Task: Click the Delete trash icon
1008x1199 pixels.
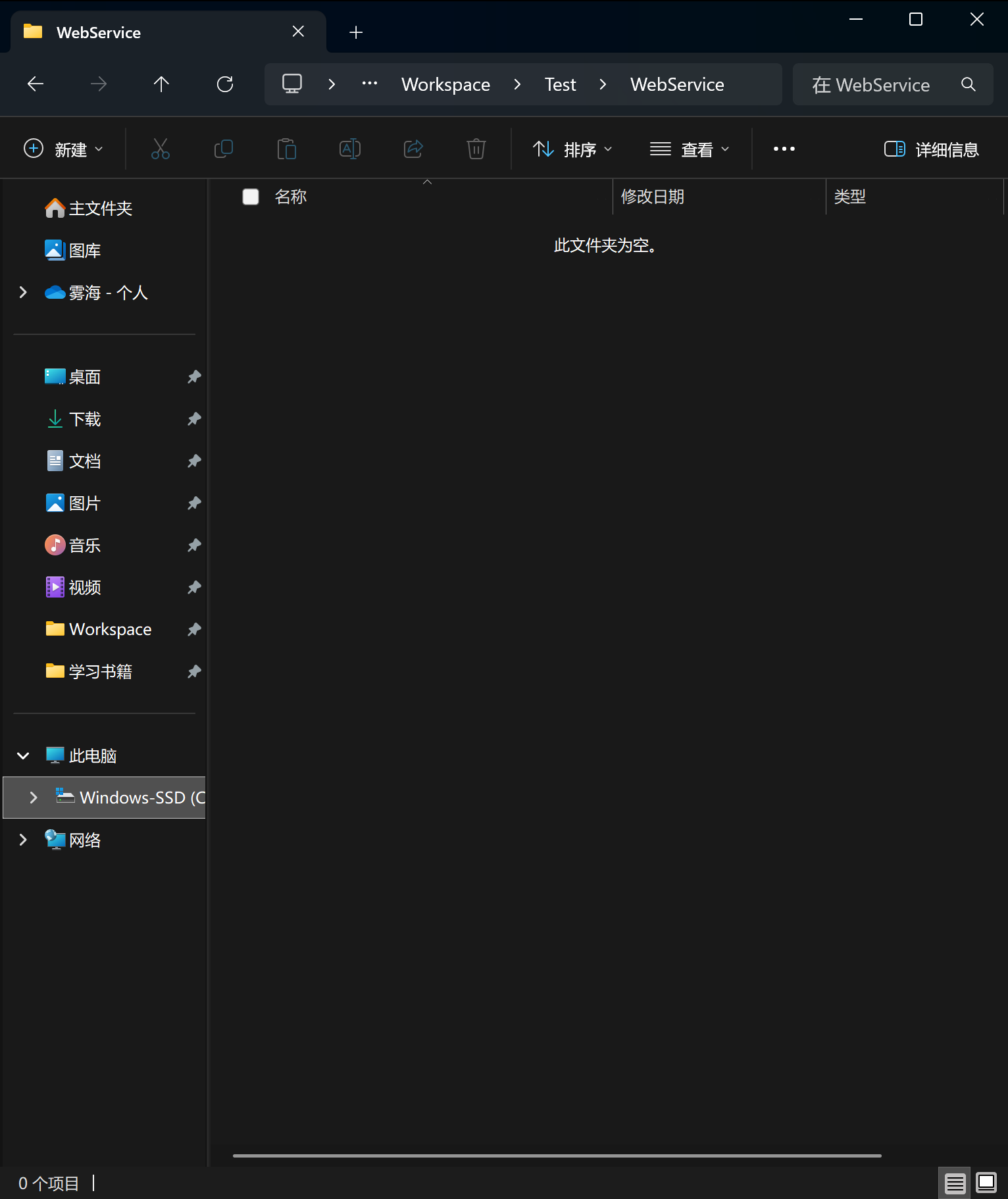Action: pos(476,149)
